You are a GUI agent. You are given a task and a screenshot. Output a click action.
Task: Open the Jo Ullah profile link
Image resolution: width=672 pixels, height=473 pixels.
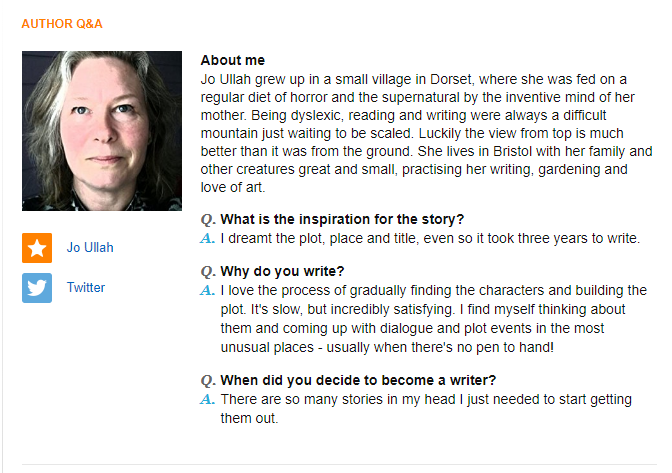[88, 247]
